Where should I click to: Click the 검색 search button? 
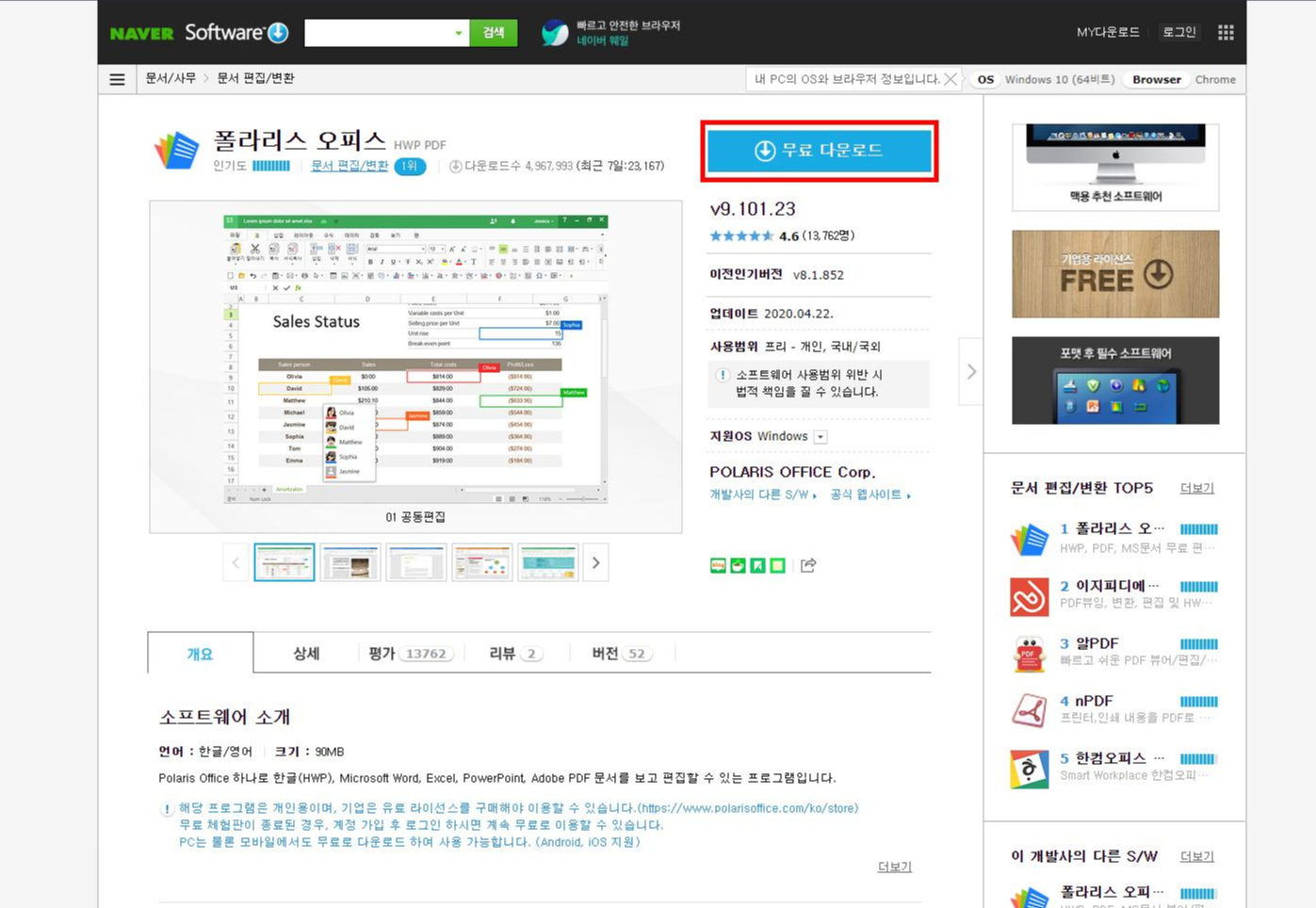(x=494, y=33)
